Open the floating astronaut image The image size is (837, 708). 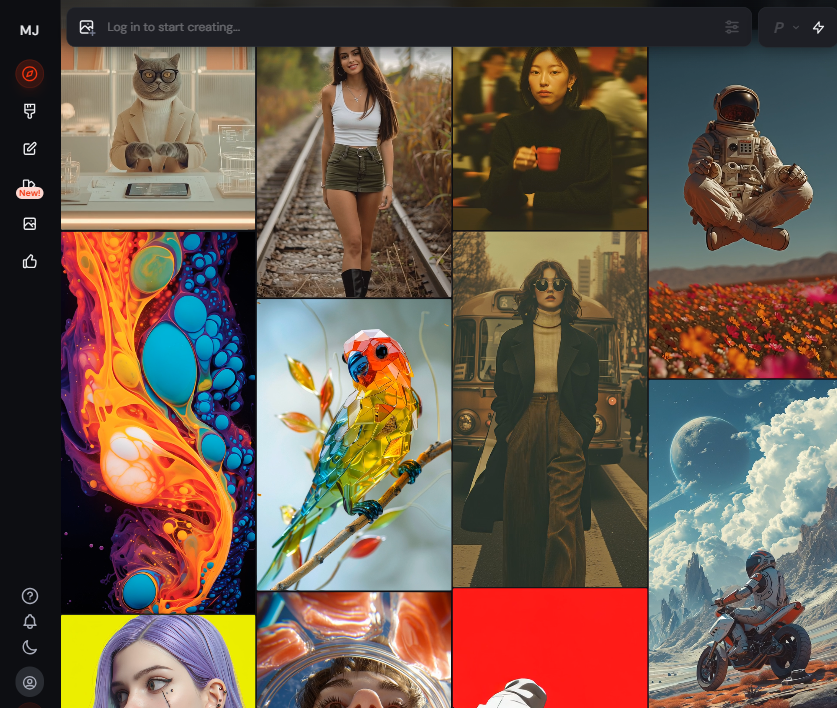pyautogui.click(x=743, y=213)
